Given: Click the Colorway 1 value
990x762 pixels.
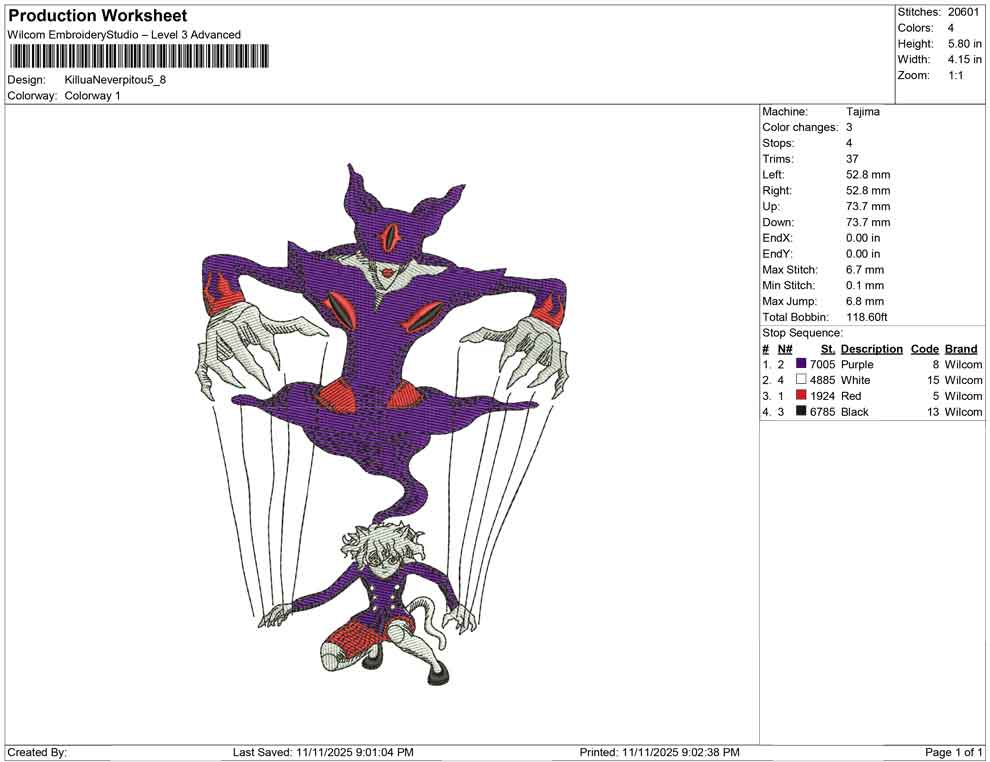Looking at the screenshot, I should pyautogui.click(x=92, y=96).
